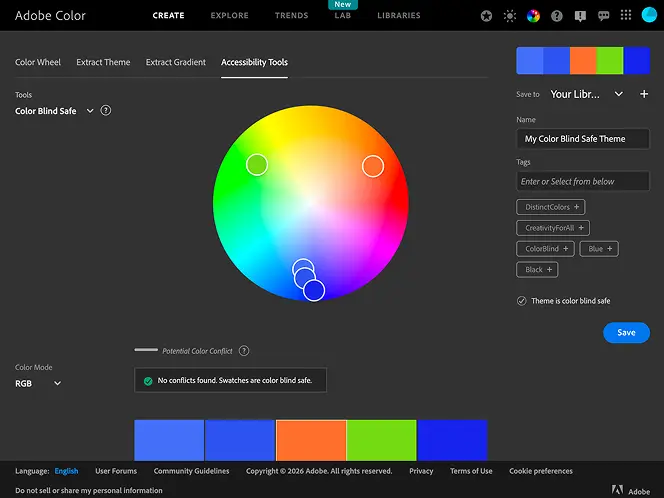Show help for Color Blind Safe tool

pyautogui.click(x=106, y=111)
